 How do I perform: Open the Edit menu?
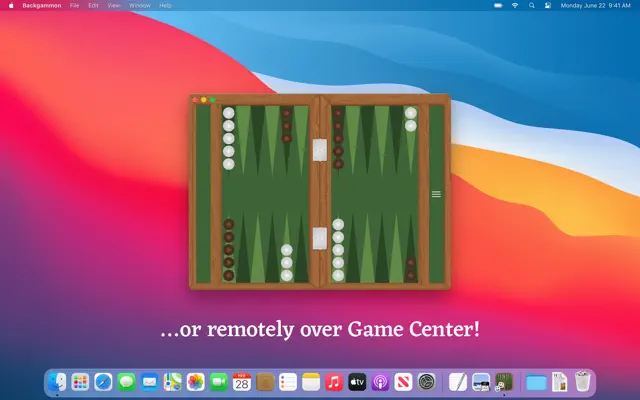(93, 5)
